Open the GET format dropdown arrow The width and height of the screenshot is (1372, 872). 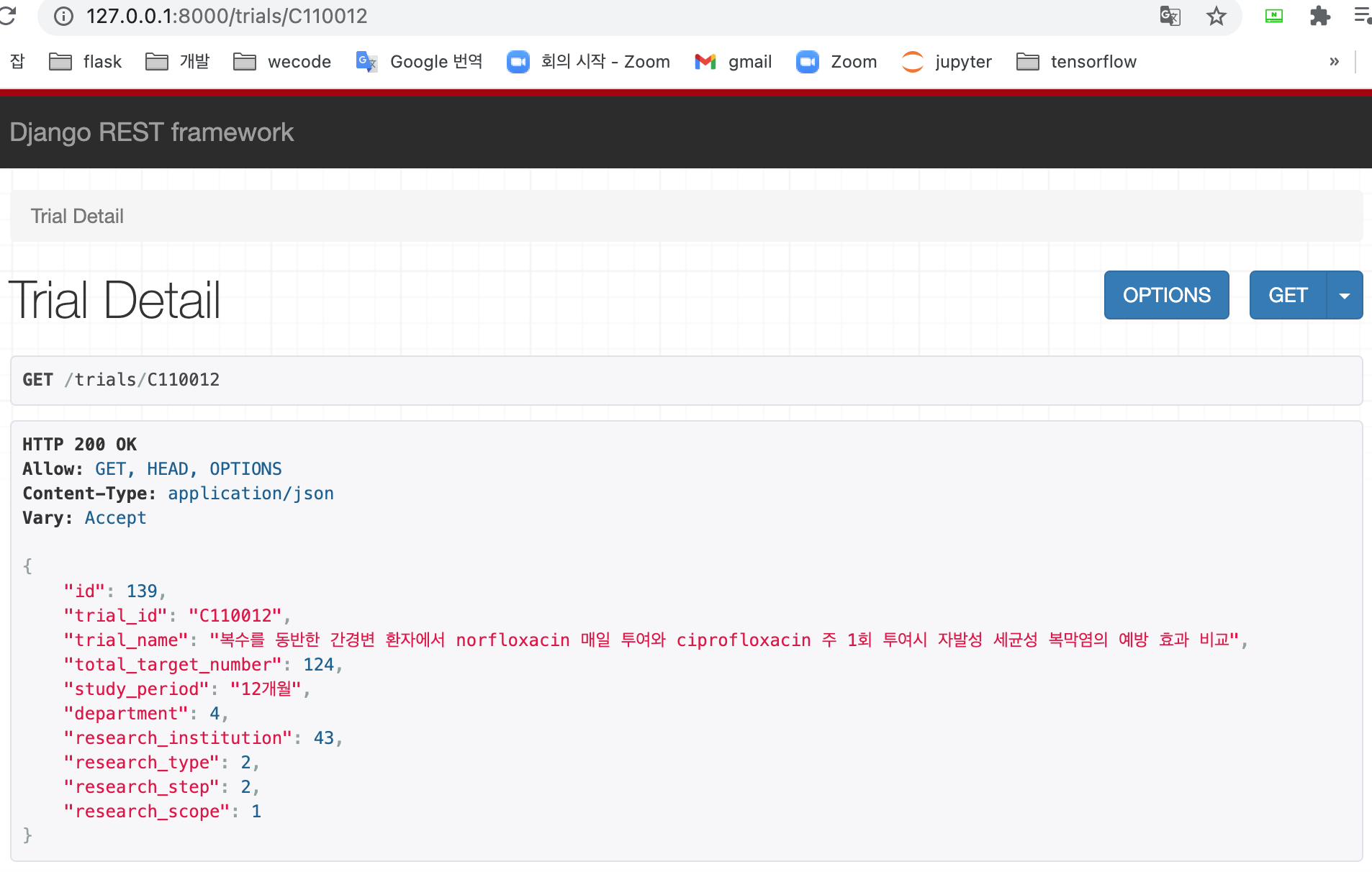click(1343, 295)
